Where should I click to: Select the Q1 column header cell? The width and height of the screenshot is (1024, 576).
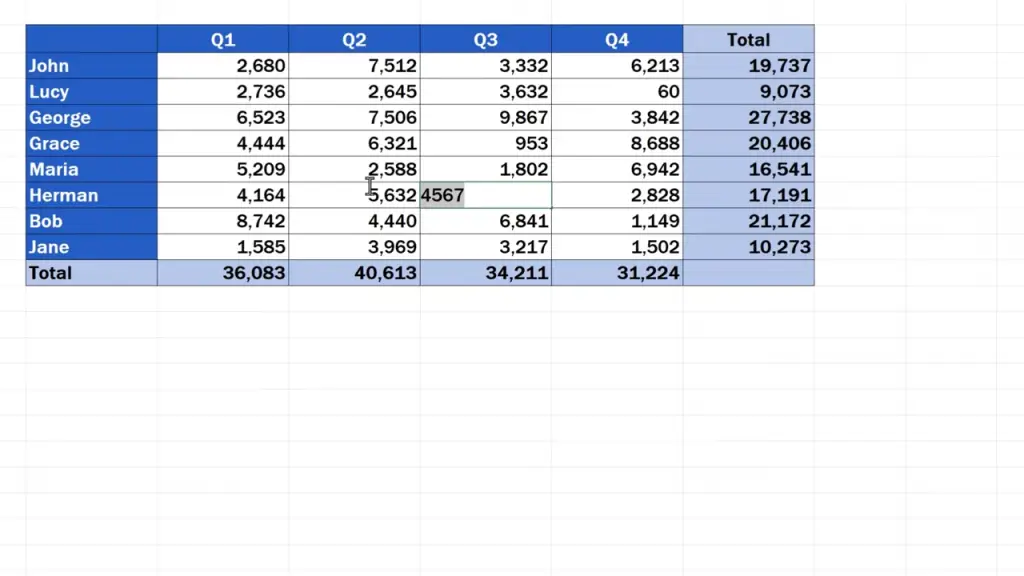(223, 40)
